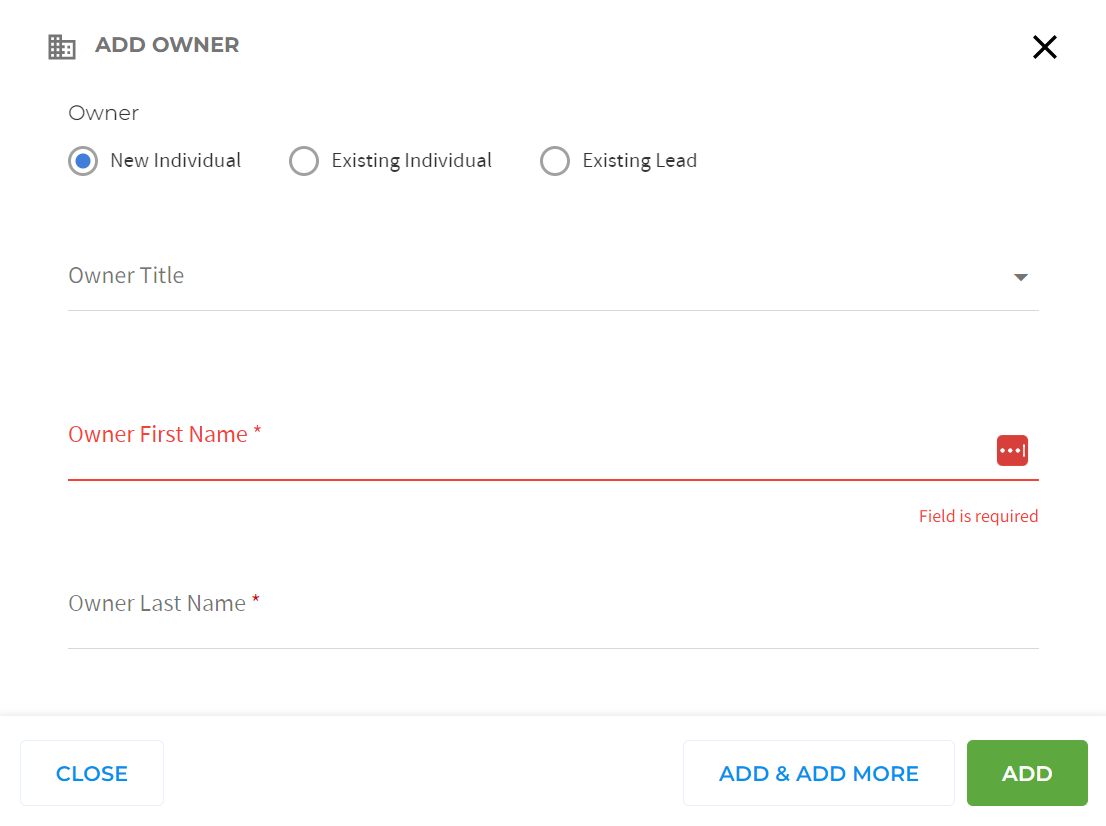Choose Existing Individual as owner type
The image size is (1106, 826).
[304, 160]
